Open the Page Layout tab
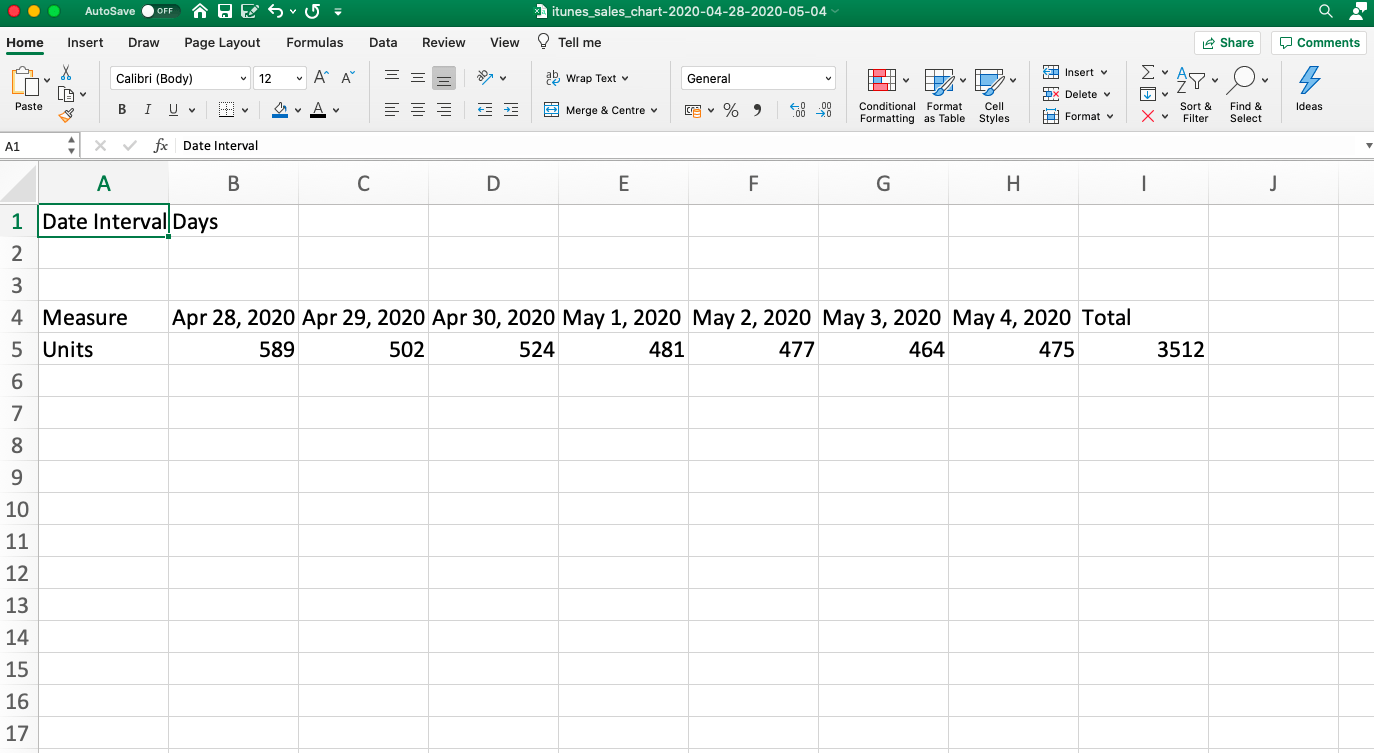 point(222,42)
